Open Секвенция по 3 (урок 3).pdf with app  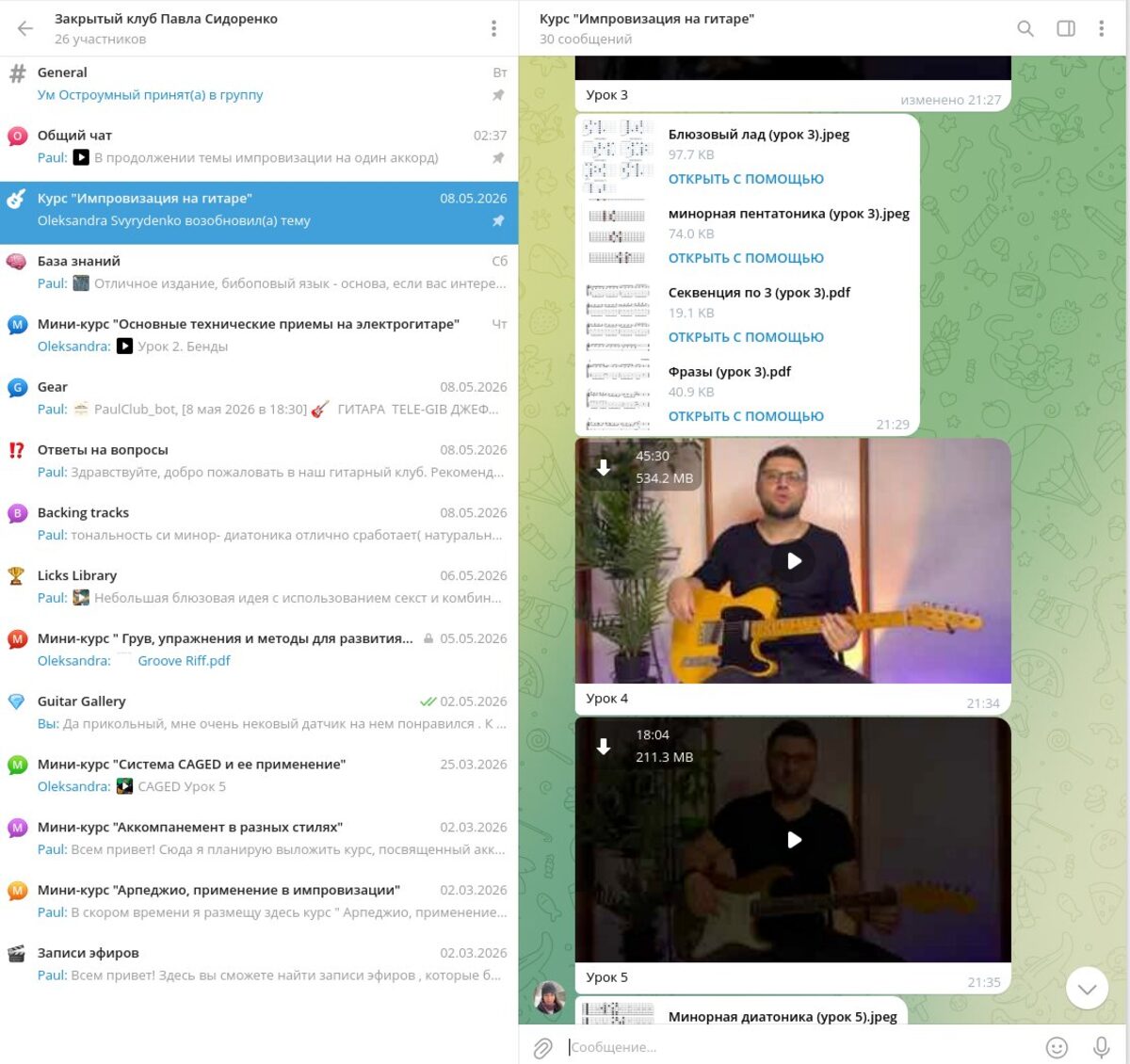(746, 337)
